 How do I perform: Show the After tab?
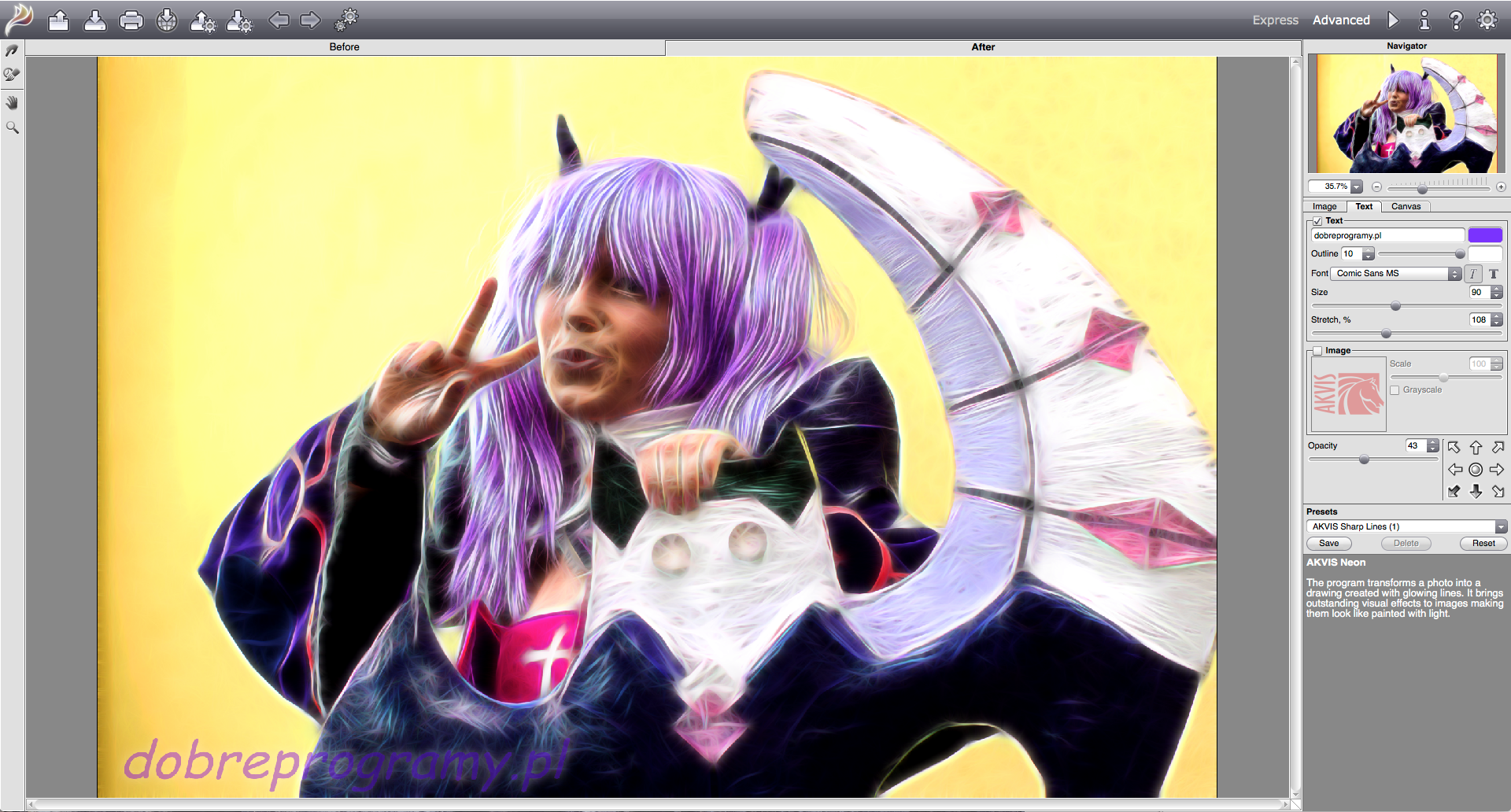point(983,47)
